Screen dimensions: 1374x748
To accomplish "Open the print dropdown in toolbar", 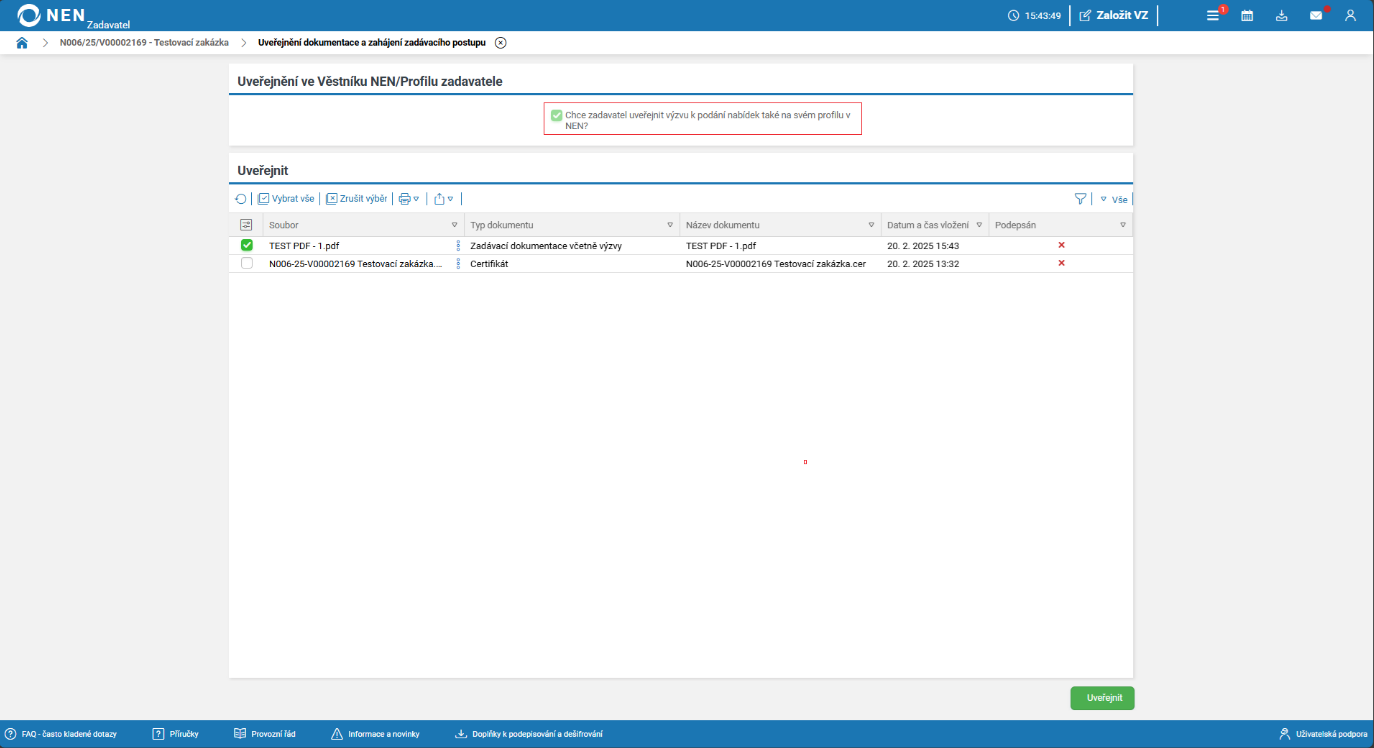I will tap(408, 199).
